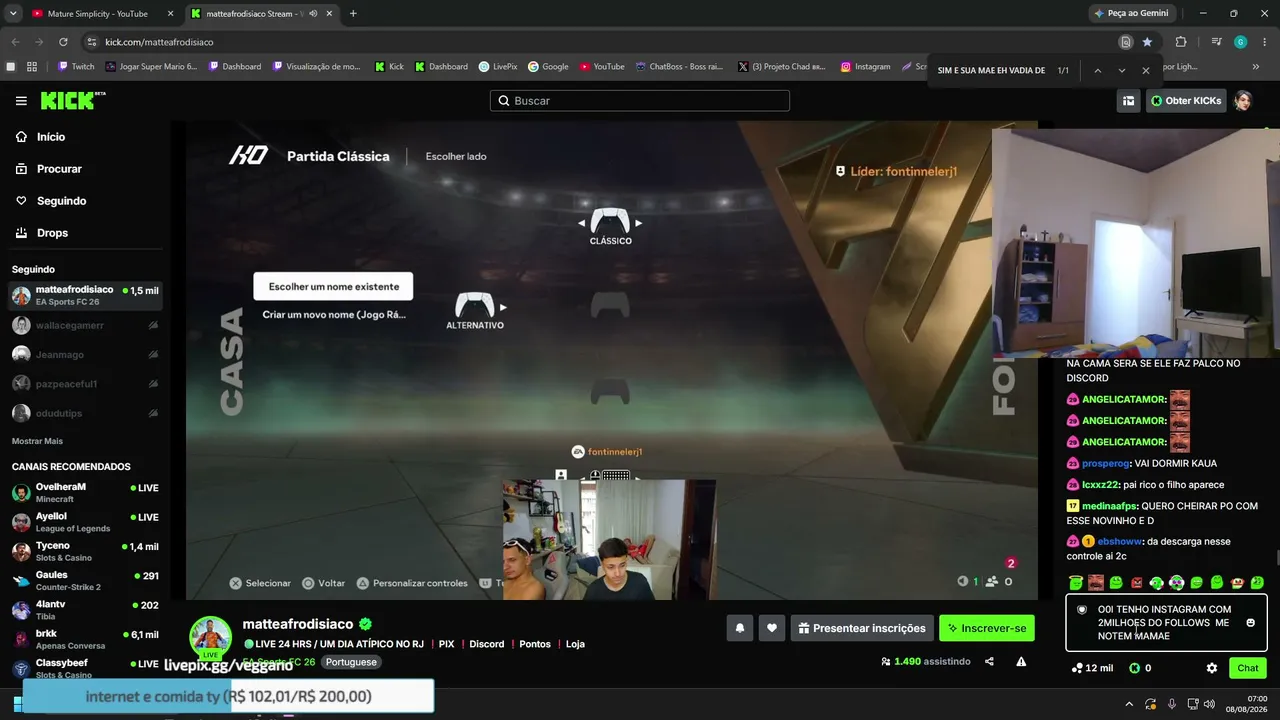1280x720 pixels.
Task: Open the streamer's Discord link
Action: [487, 644]
